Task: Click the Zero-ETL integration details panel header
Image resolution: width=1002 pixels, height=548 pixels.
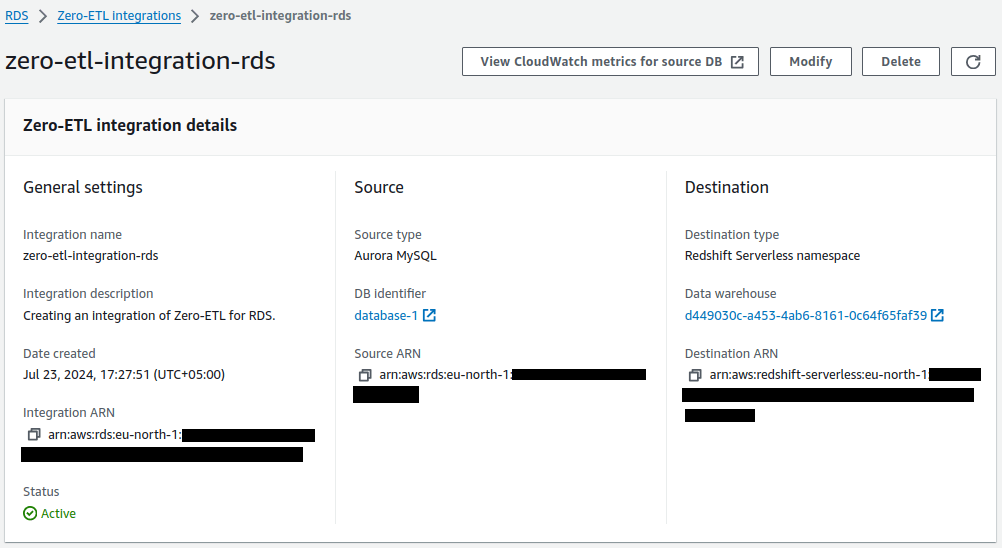Action: coord(130,126)
